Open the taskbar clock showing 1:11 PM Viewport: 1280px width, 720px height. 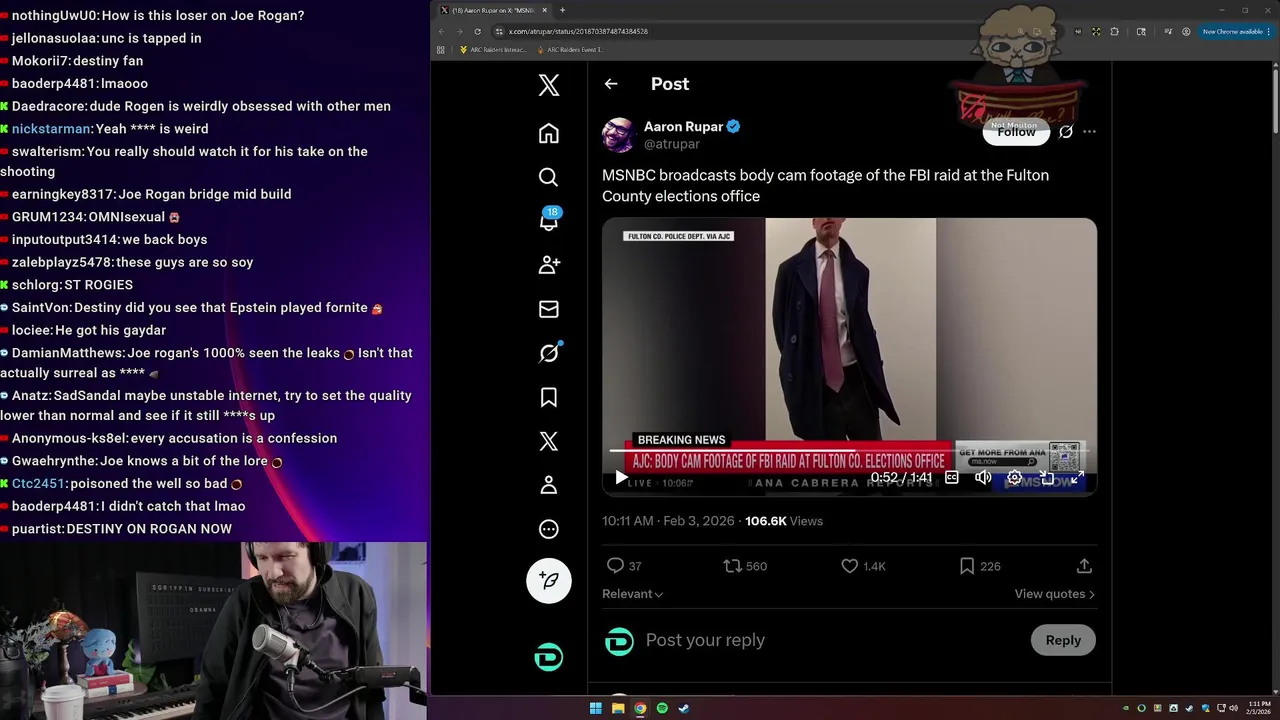pos(1259,708)
